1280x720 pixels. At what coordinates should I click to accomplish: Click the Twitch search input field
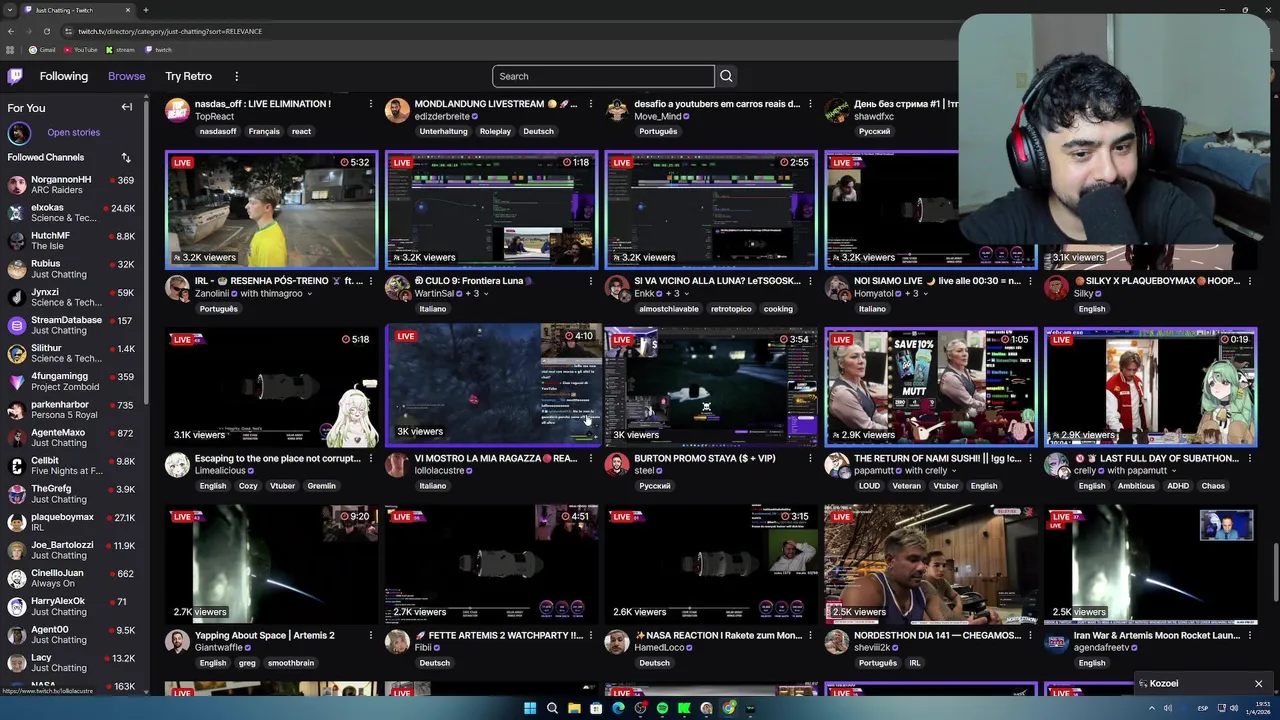click(603, 76)
